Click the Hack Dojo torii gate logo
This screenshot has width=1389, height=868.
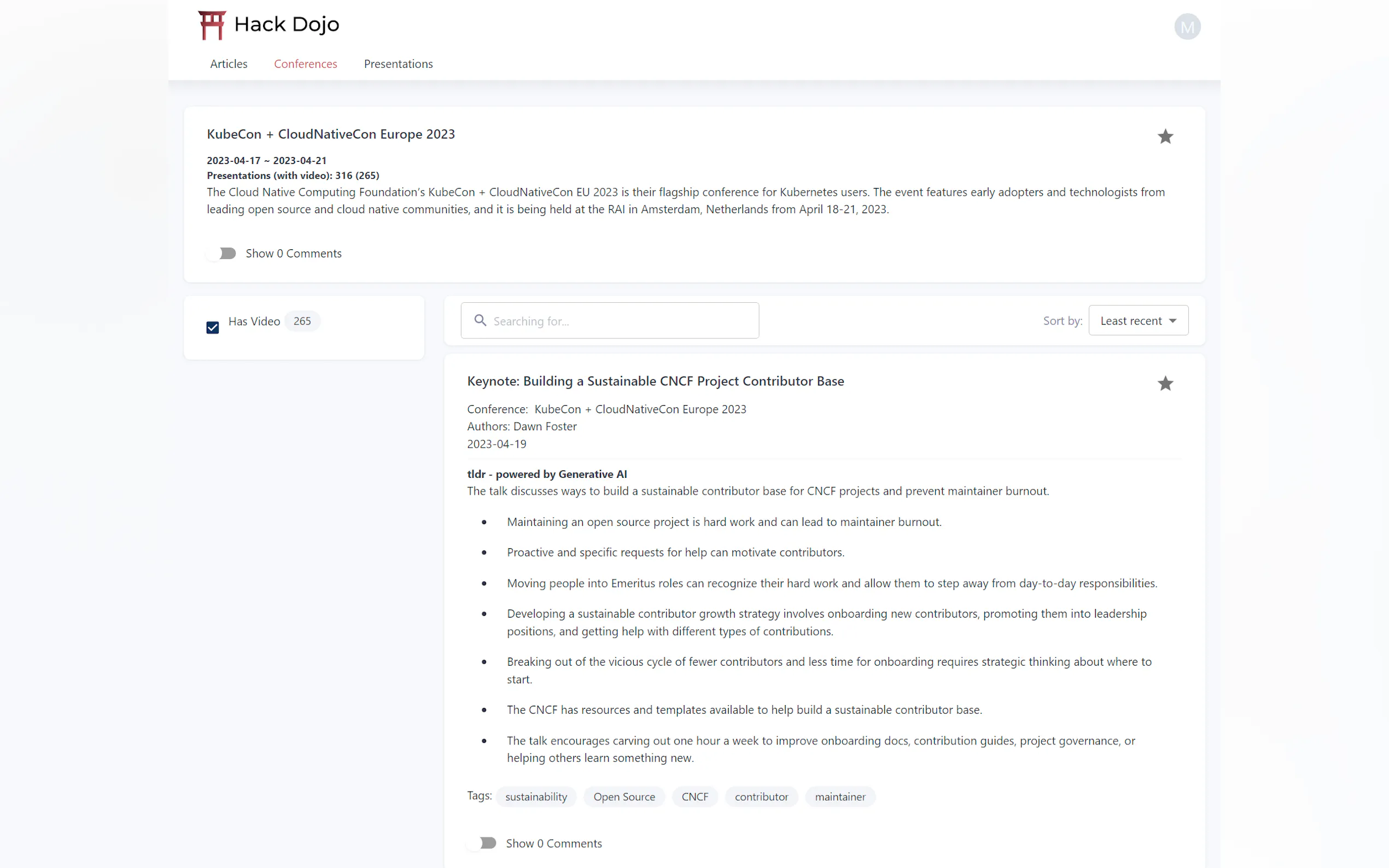click(211, 25)
